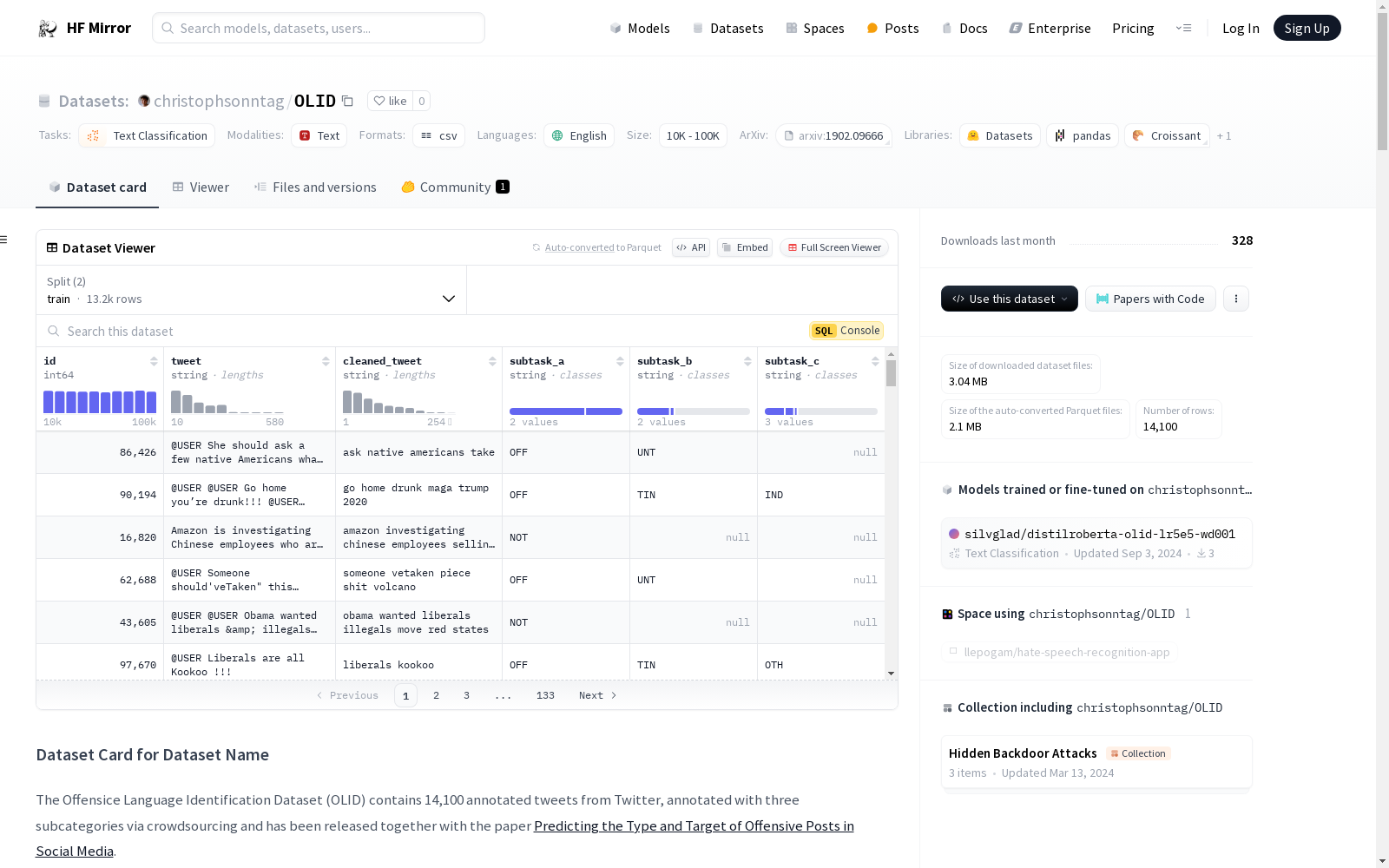
Task: Sort by the subtask_b column
Action: pyautogui.click(x=747, y=361)
